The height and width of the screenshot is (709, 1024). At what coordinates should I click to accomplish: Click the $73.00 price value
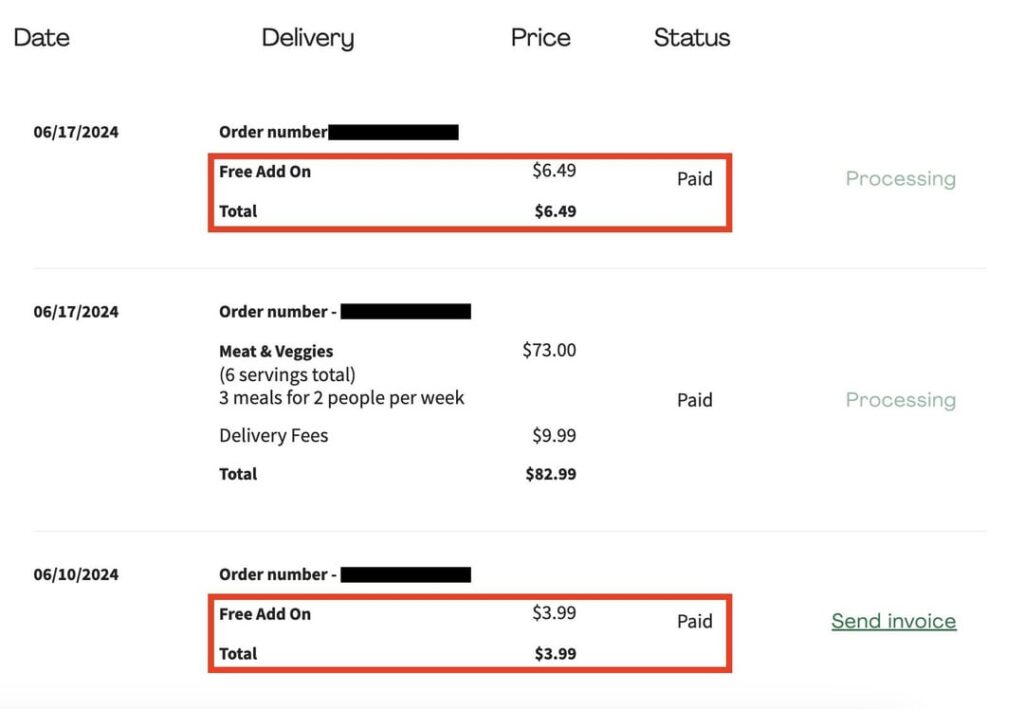[x=550, y=350]
